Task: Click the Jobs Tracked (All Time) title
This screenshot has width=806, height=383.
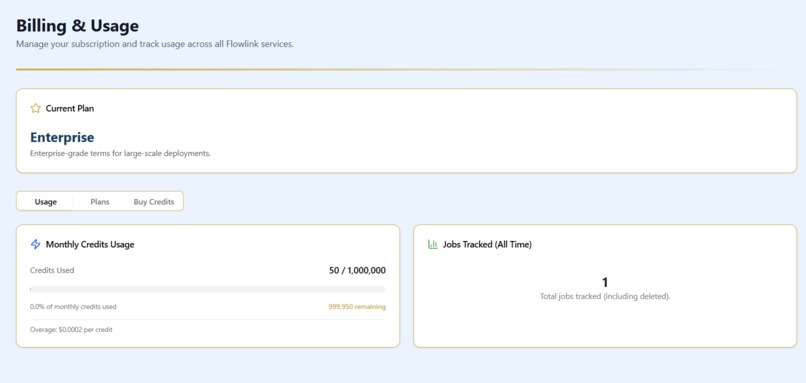Action: click(x=487, y=244)
